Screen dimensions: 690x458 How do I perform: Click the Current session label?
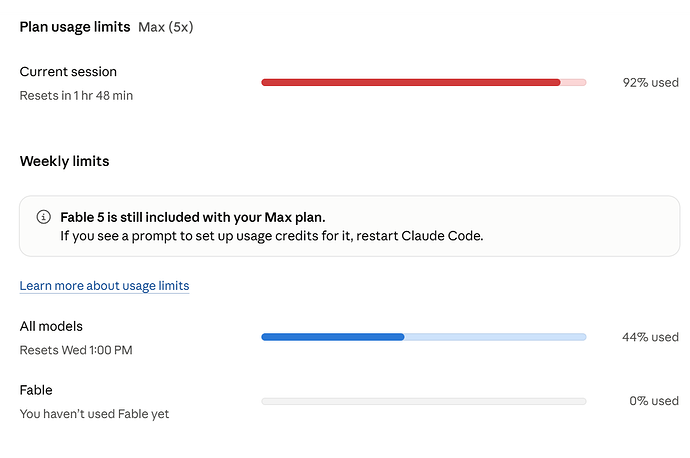pyautogui.click(x=68, y=72)
